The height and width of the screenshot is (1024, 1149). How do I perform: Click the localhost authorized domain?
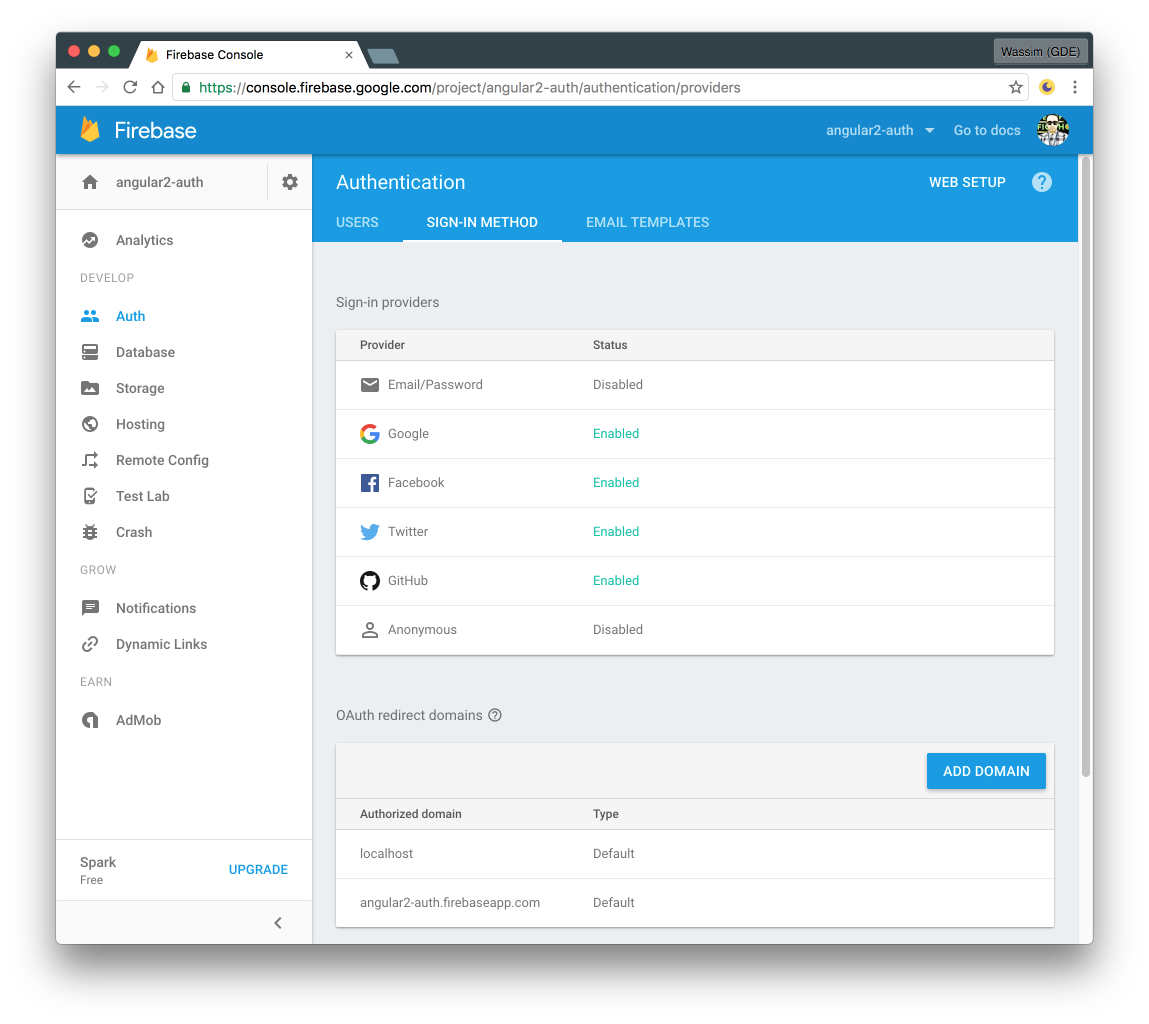coord(386,853)
